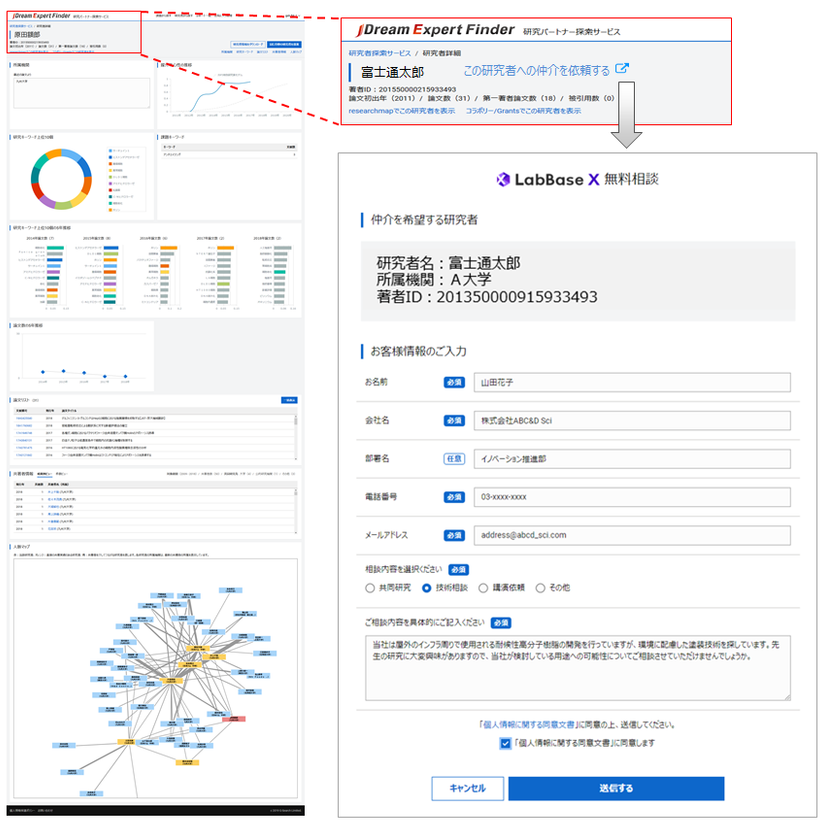This screenshot has width=823, height=840.
Task: Click the donut chart of research keywords
Action: coord(62,179)
